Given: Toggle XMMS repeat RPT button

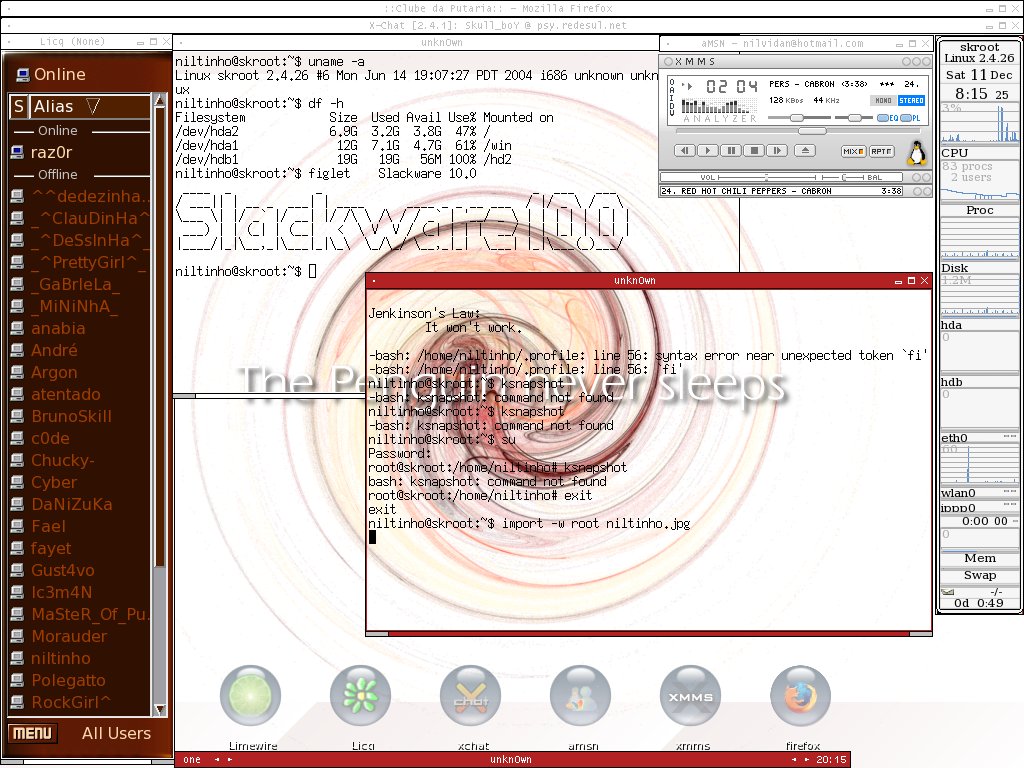Looking at the screenshot, I should (881, 152).
